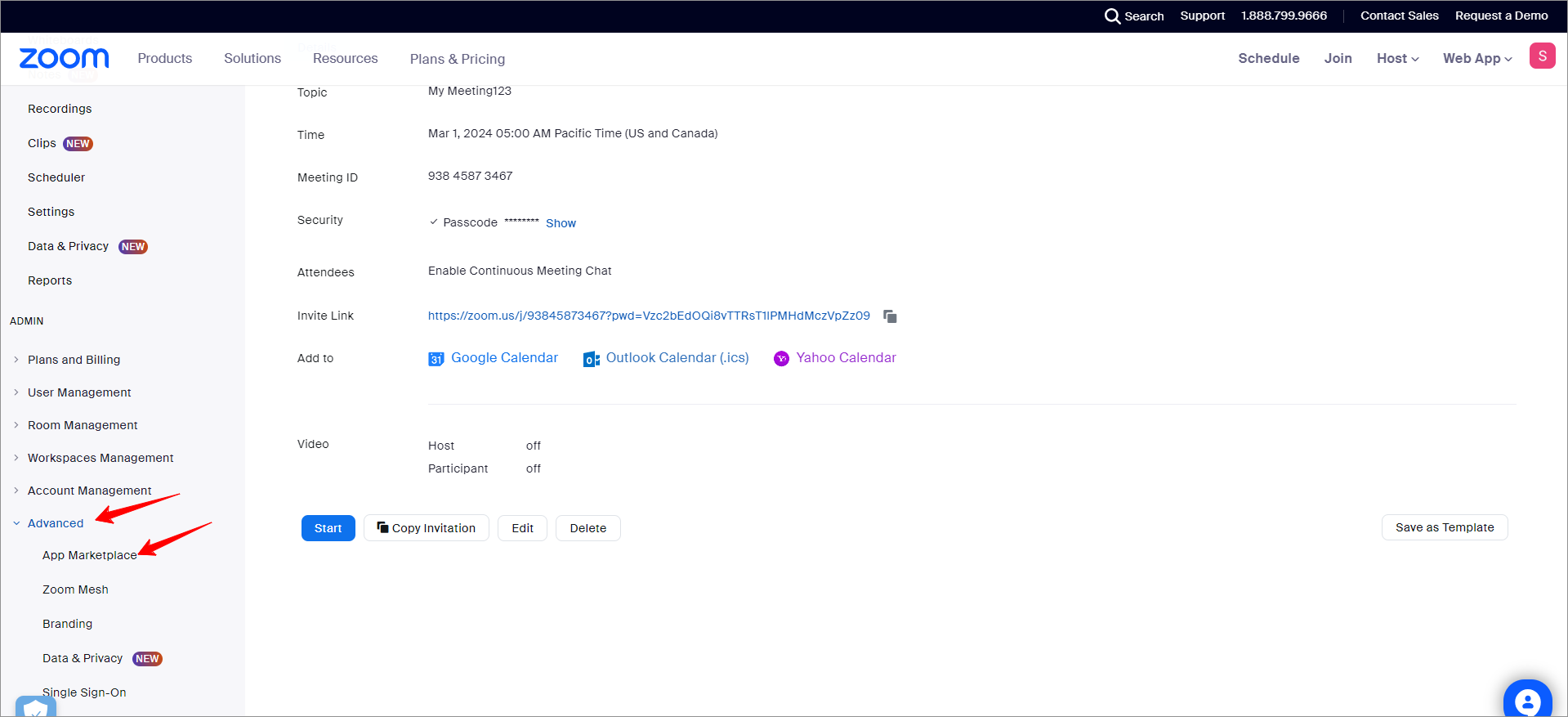Image resolution: width=1568 pixels, height=717 pixels.
Task: Open Settings in the sidebar
Action: (x=51, y=212)
